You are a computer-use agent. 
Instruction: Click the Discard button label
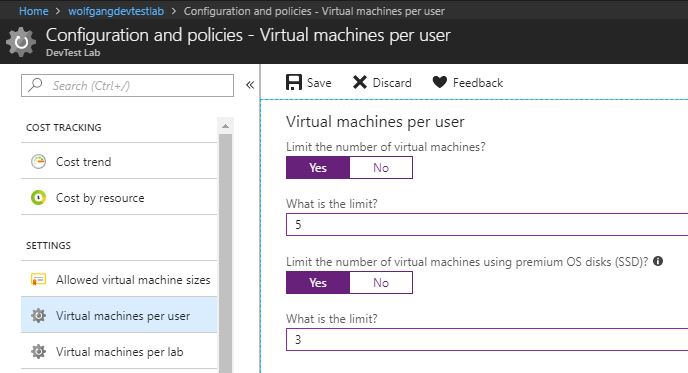point(392,82)
